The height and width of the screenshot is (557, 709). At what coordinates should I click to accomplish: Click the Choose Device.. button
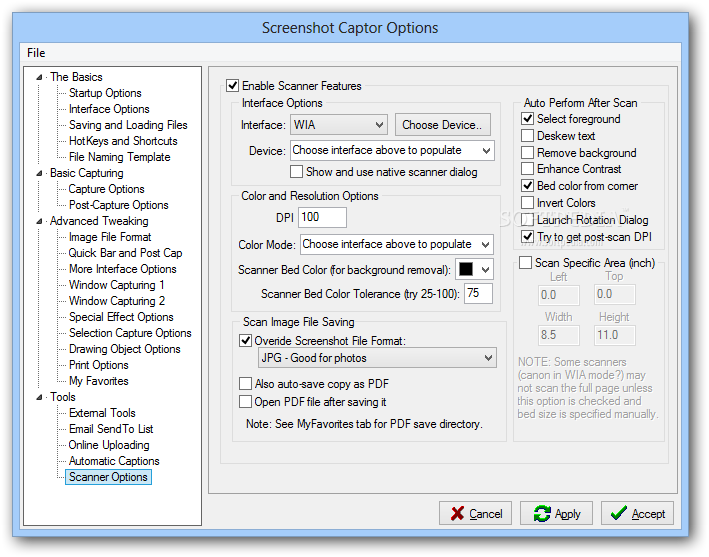click(443, 125)
